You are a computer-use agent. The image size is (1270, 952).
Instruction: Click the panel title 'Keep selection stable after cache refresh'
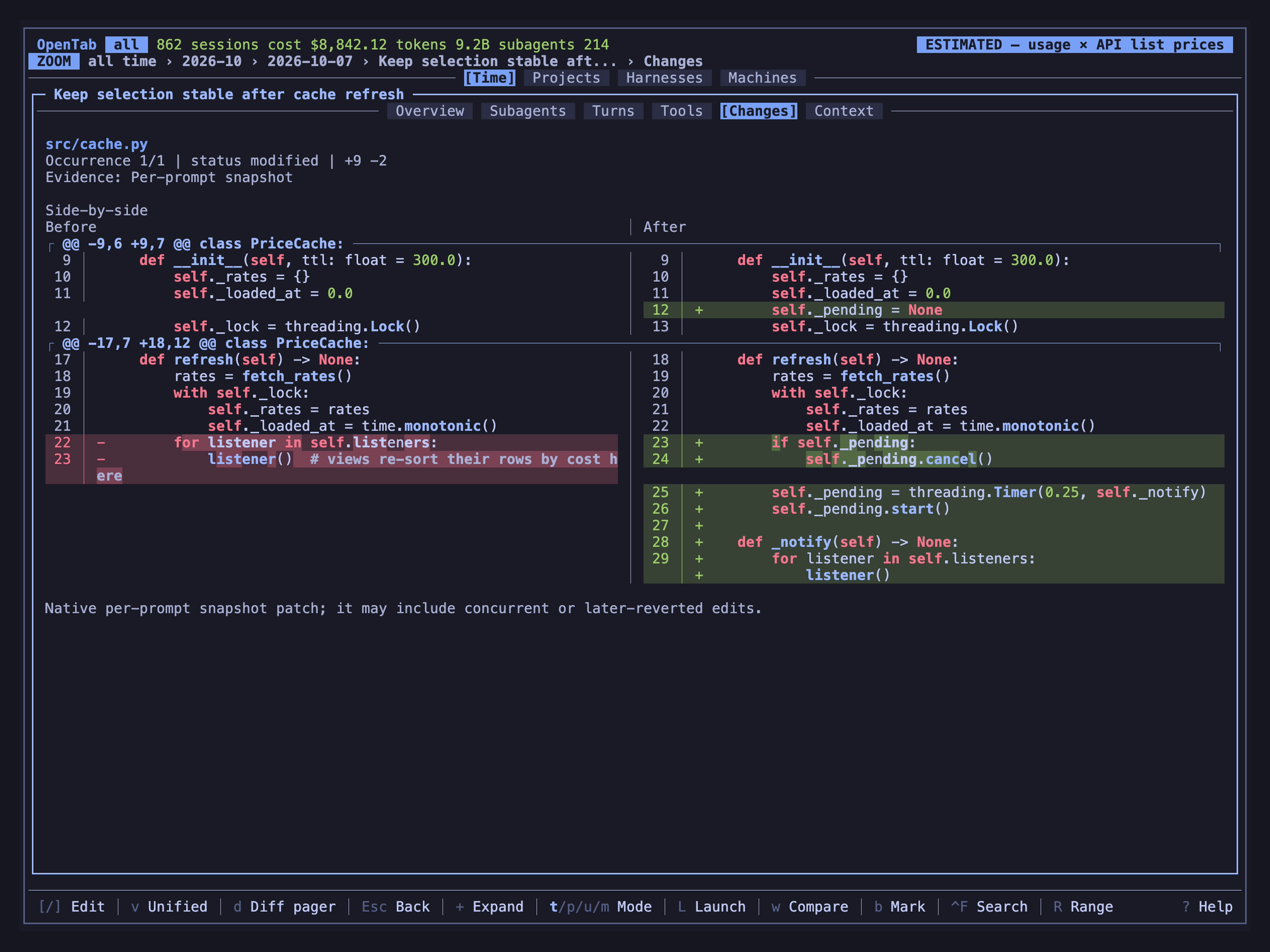pyautogui.click(x=229, y=94)
